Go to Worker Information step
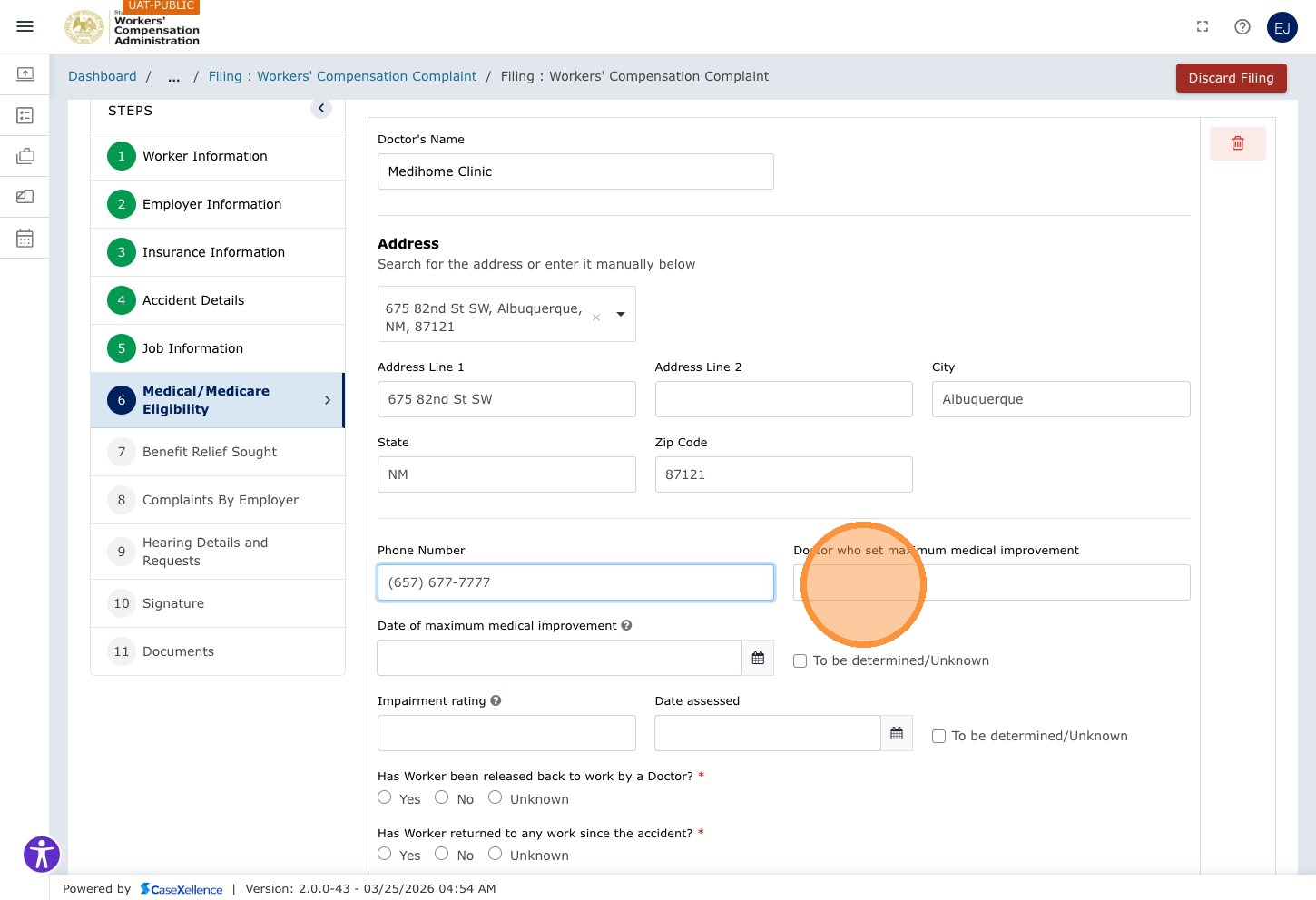The width and height of the screenshot is (1316, 900). click(218, 156)
